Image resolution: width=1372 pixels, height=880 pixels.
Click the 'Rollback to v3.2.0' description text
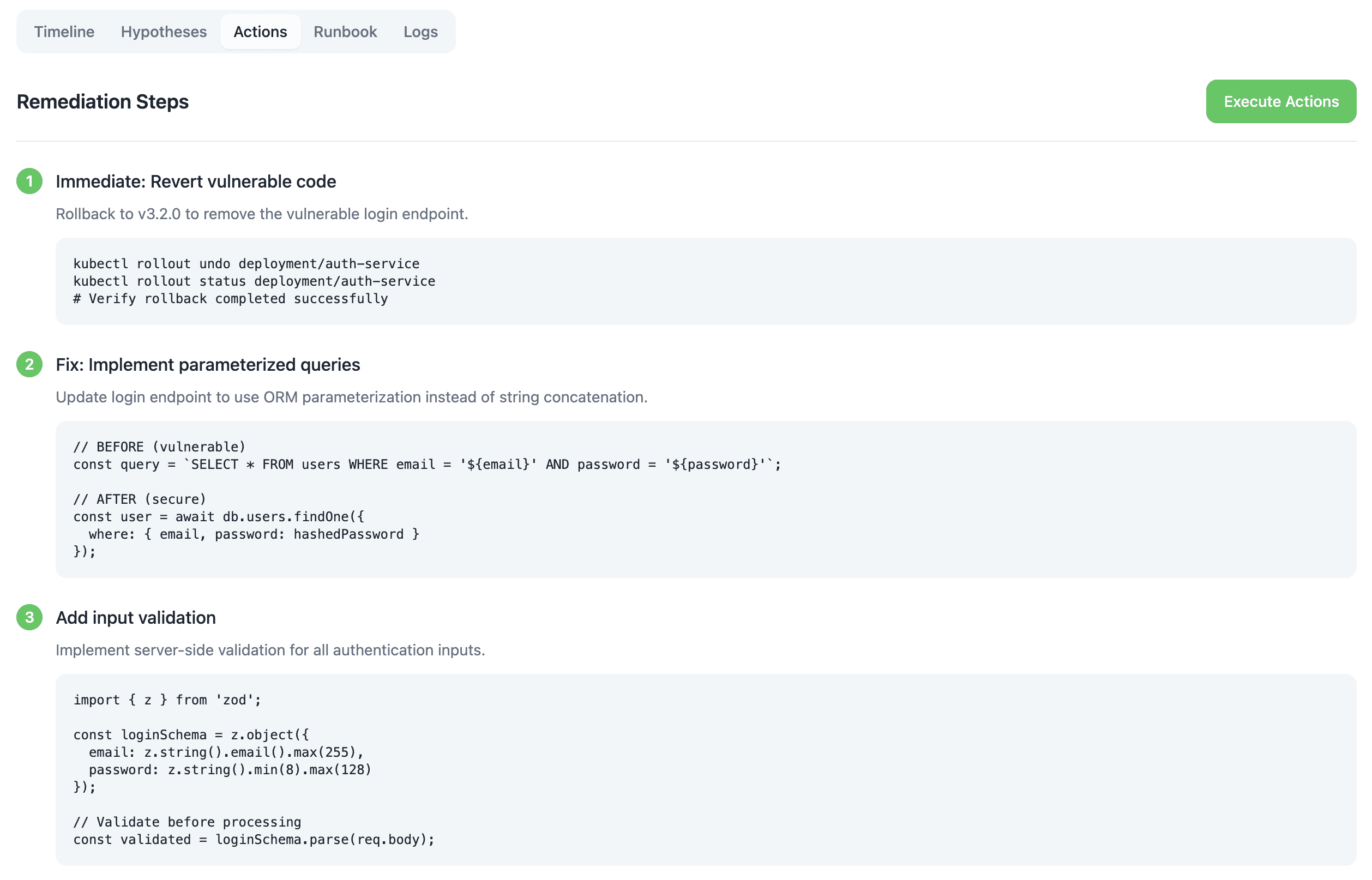pos(261,214)
